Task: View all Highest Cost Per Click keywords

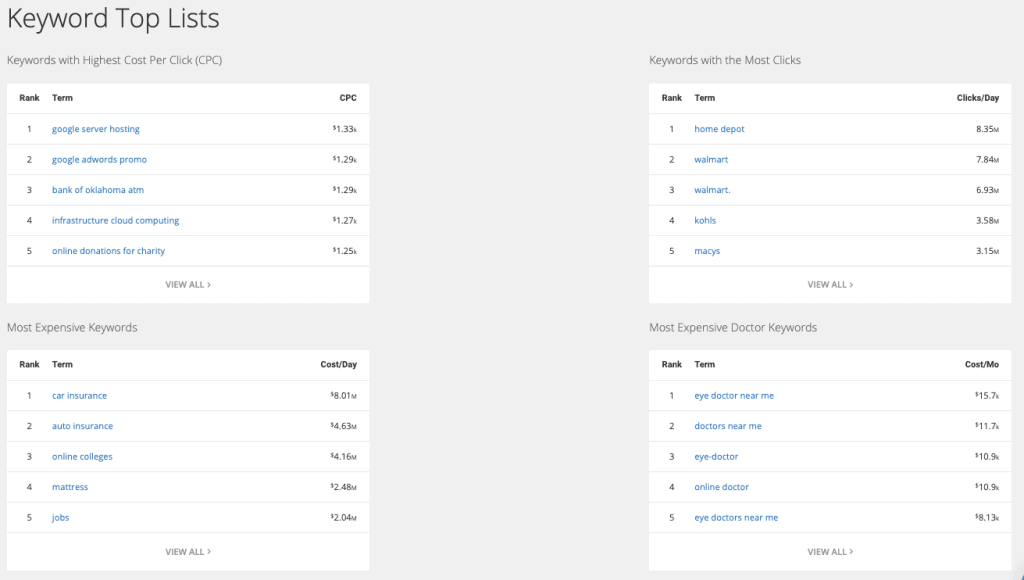Action: 188,285
